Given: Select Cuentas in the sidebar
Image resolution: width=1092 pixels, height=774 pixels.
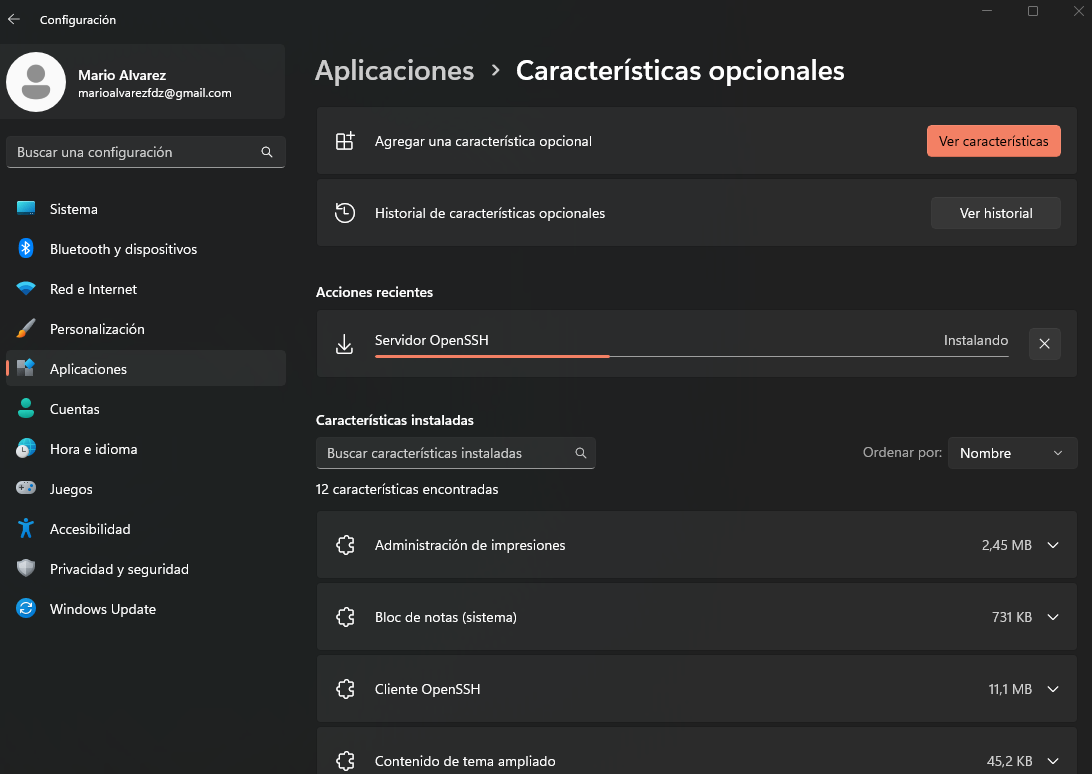Looking at the screenshot, I should click(146, 409).
